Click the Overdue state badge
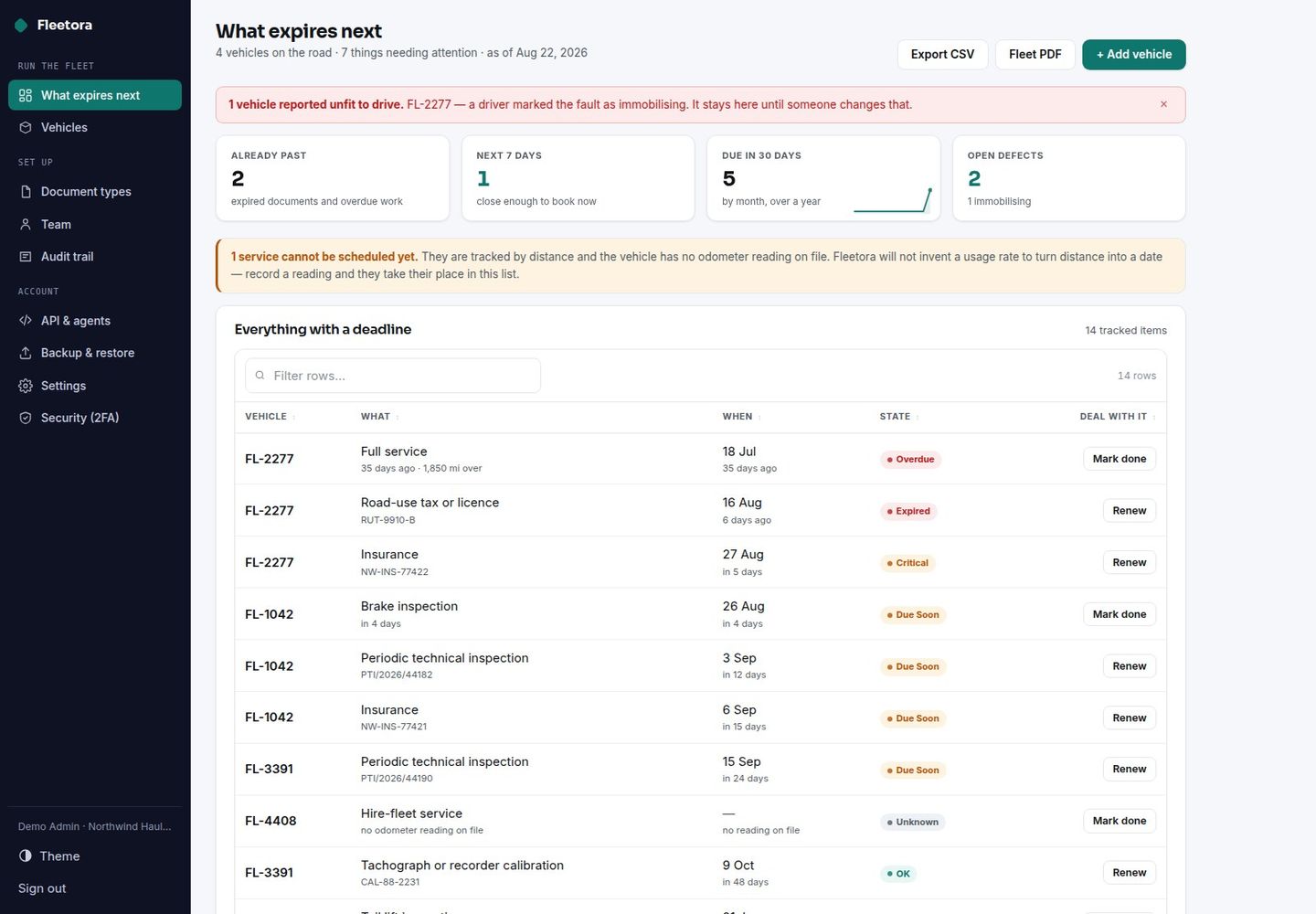Screen dimensions: 1316x914 coord(910,460)
